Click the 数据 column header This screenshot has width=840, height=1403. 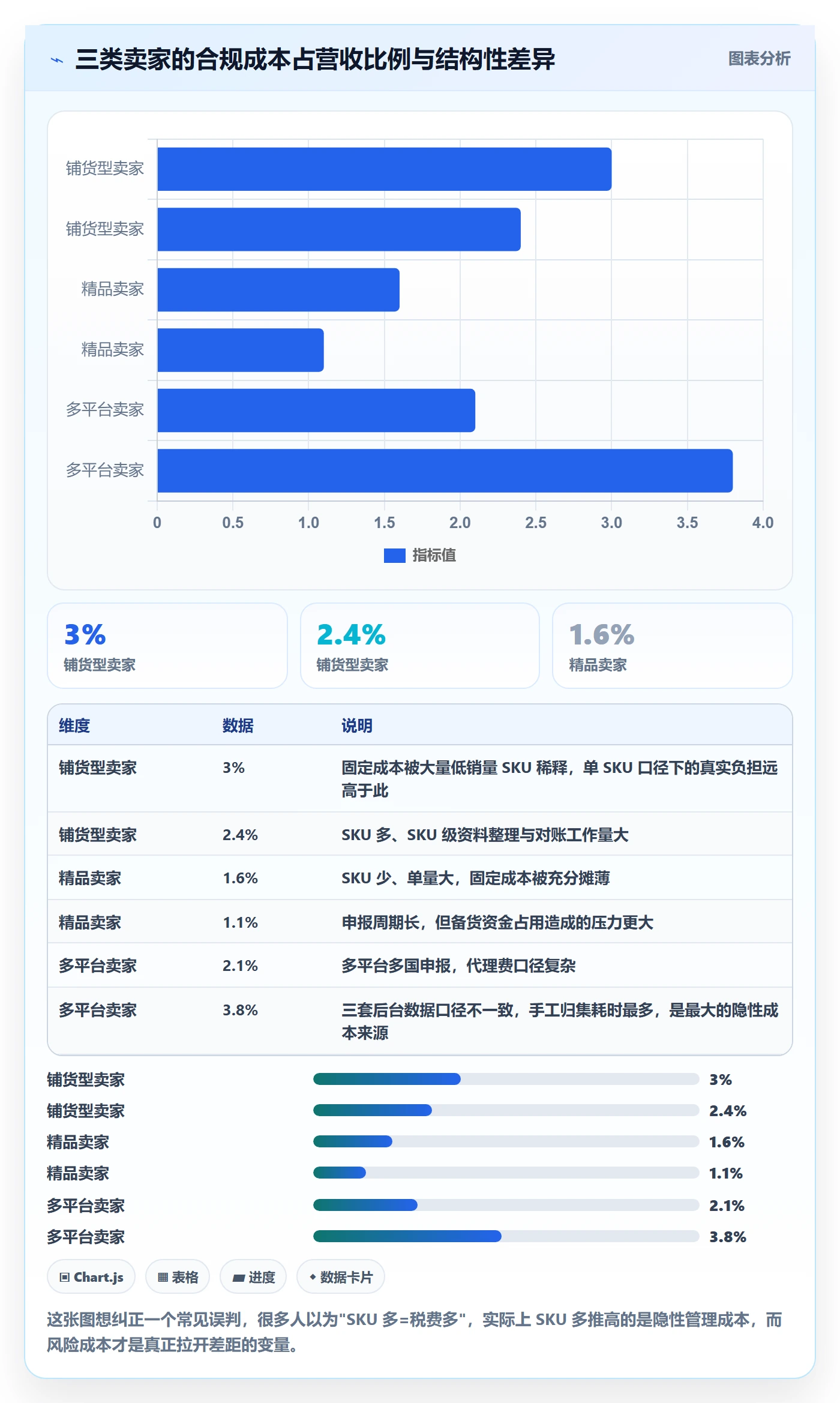coord(238,726)
